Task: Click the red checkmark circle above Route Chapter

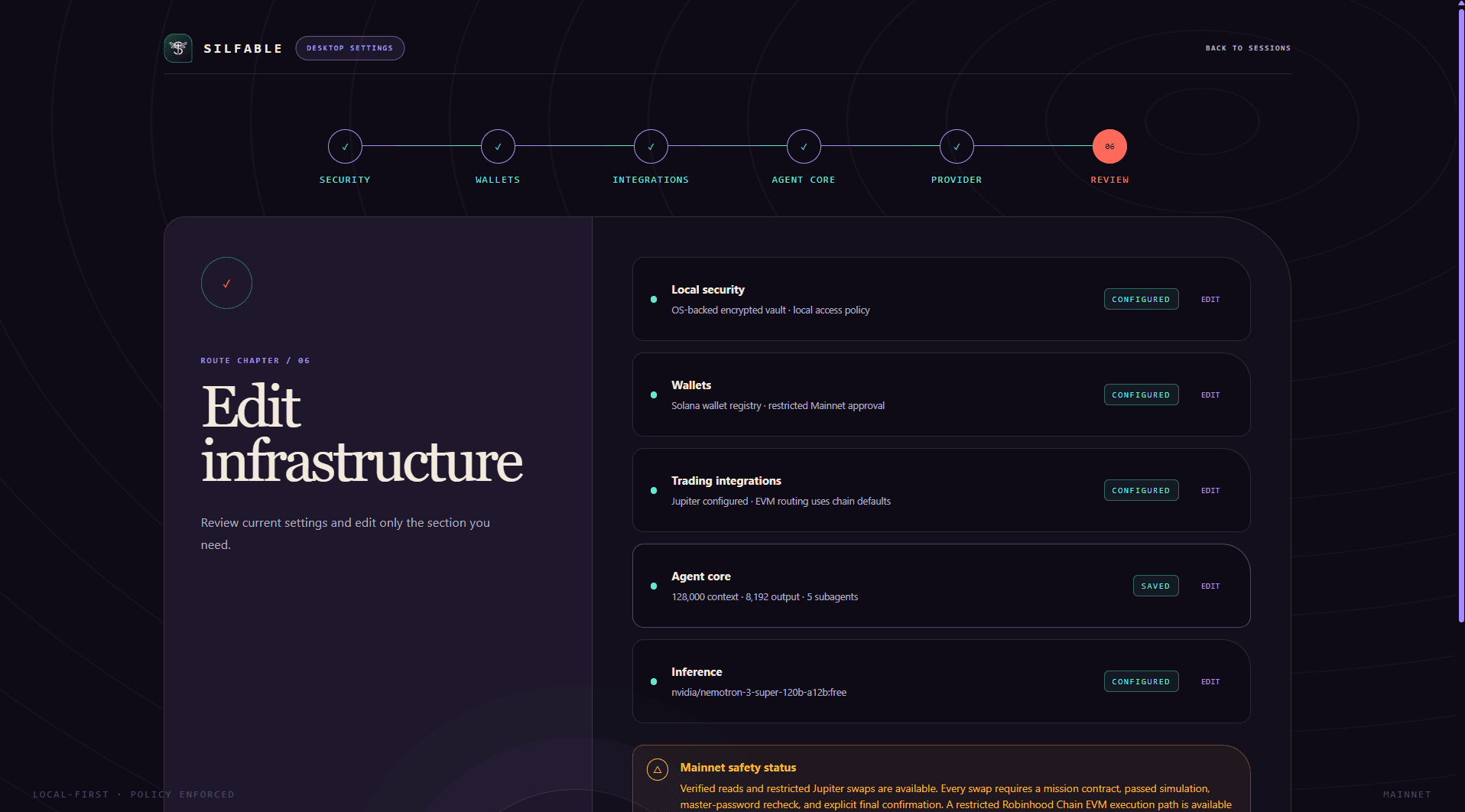Action: [226, 283]
